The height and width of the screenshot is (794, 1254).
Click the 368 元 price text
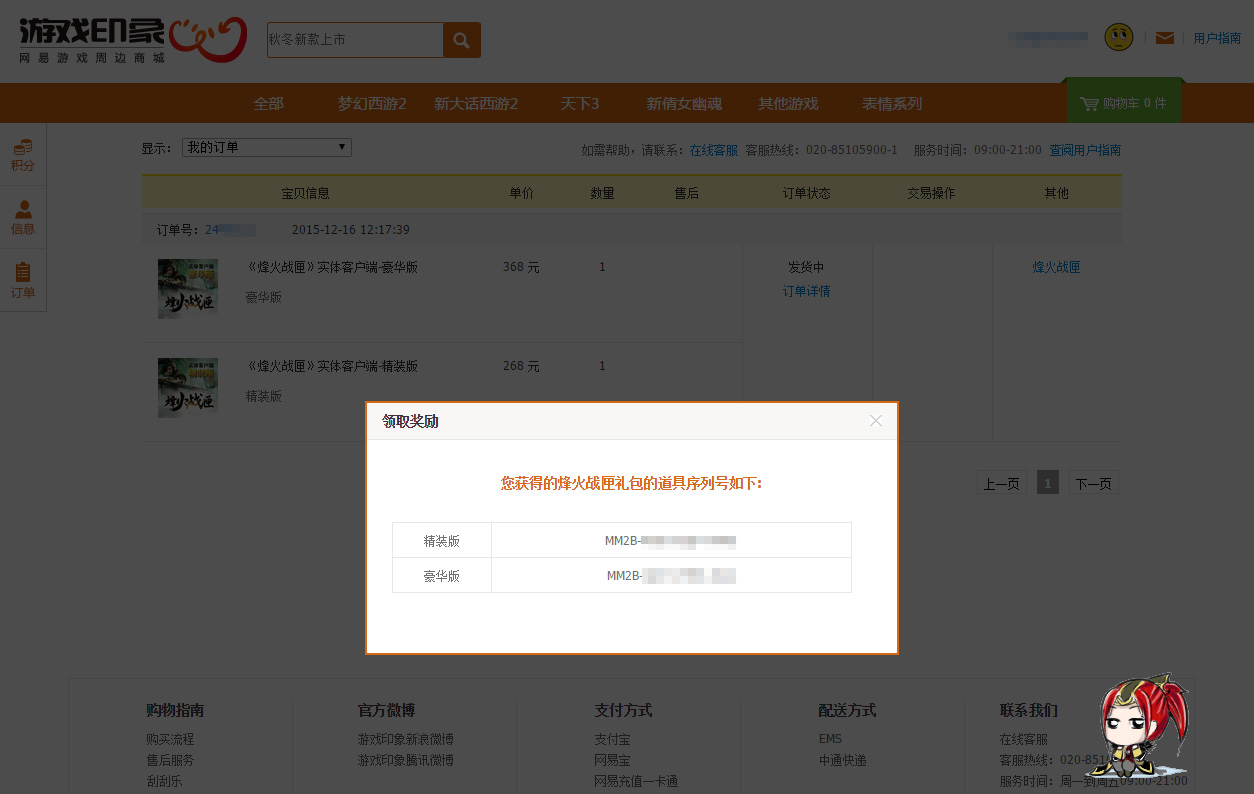(521, 267)
